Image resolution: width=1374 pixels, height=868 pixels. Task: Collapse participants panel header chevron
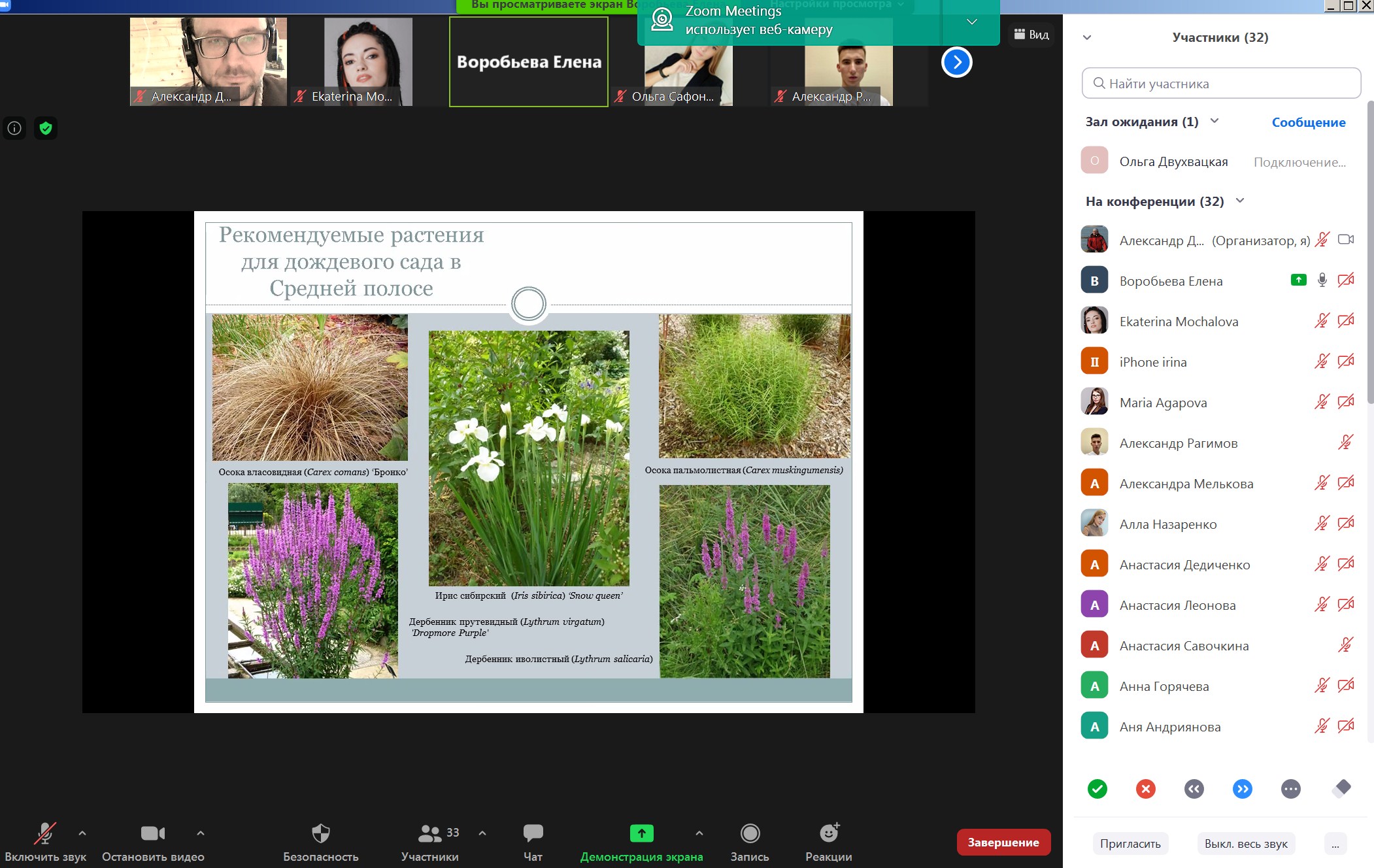point(1087,37)
